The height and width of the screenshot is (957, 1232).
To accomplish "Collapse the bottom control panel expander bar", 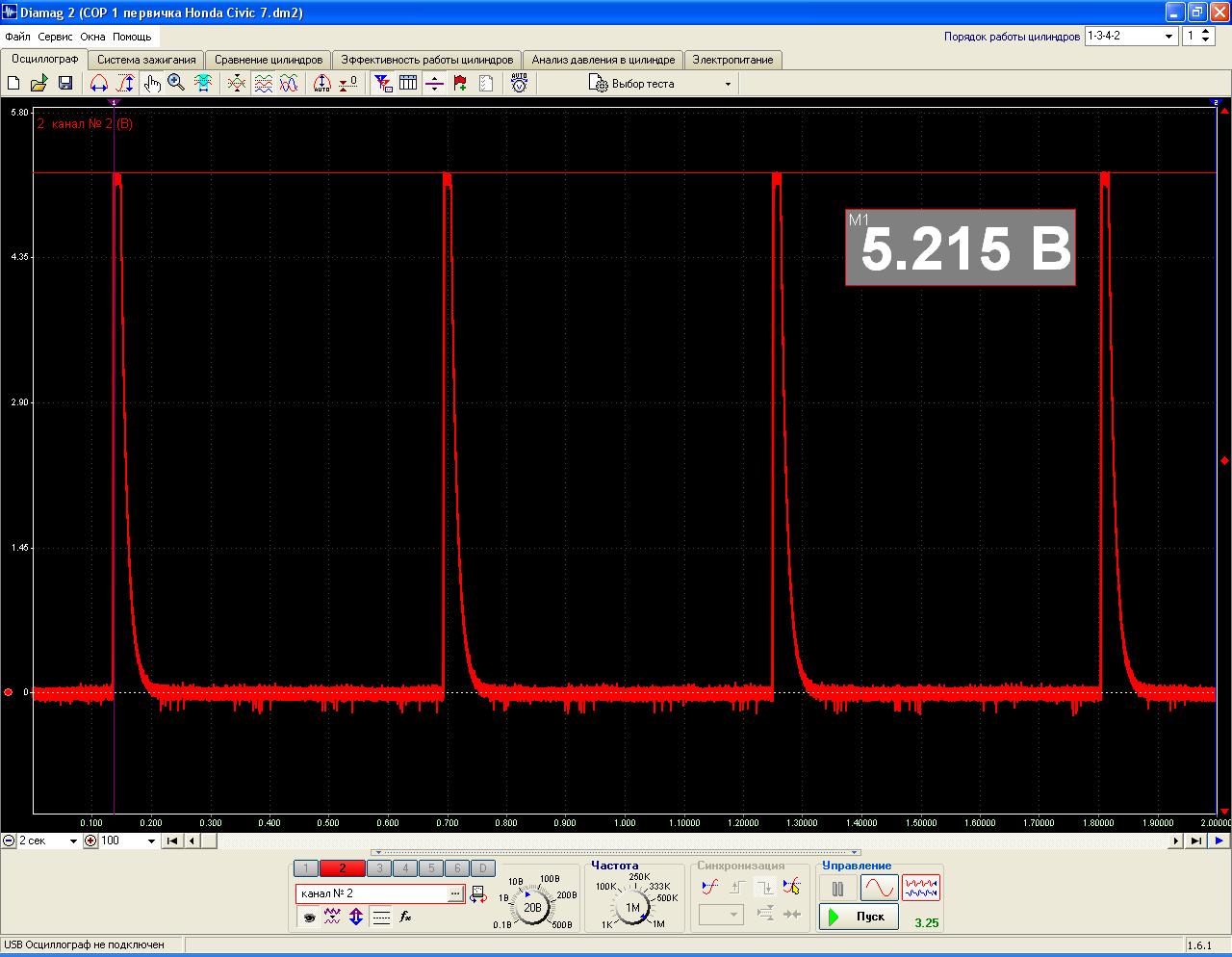I will 617,852.
